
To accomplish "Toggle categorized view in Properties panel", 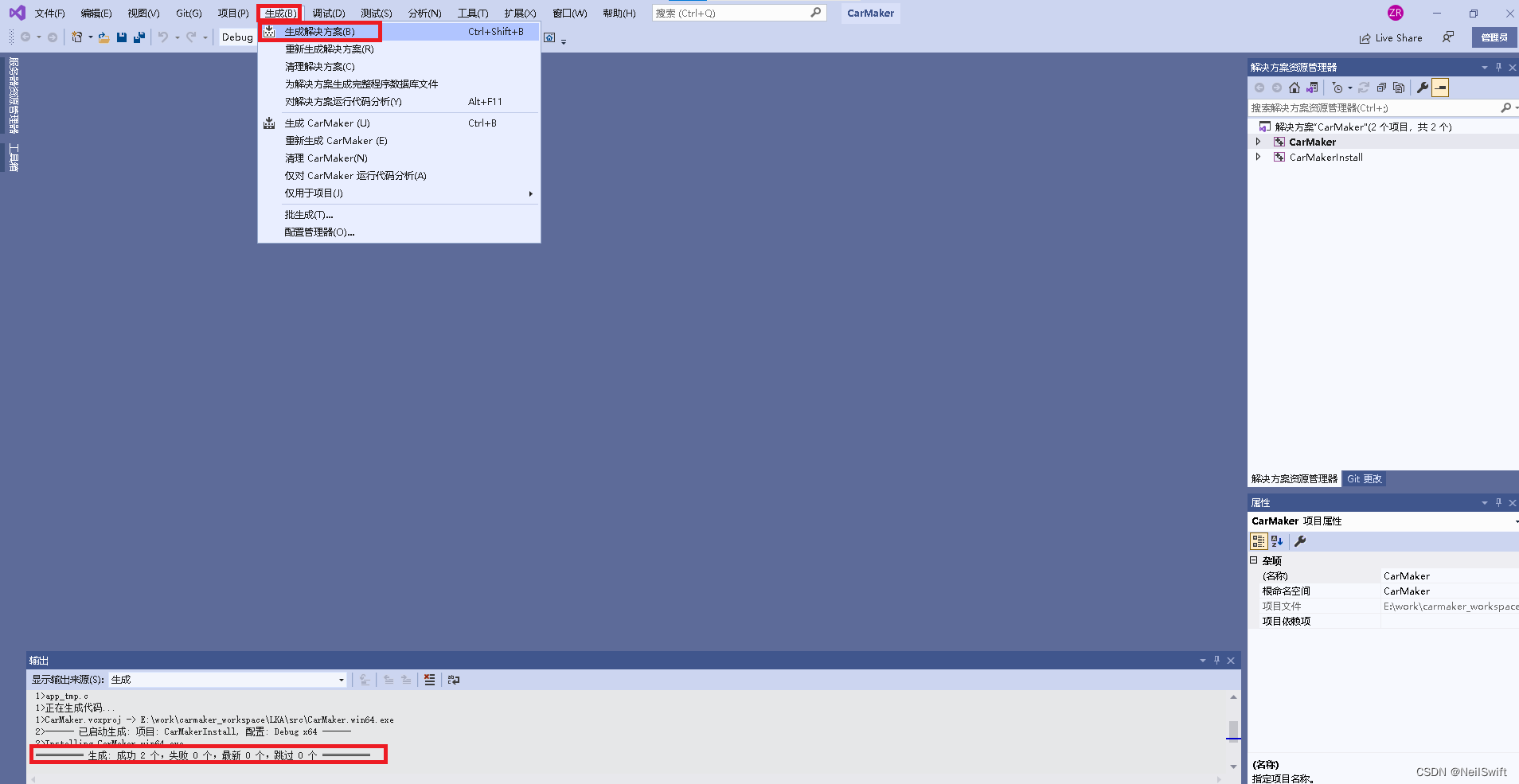I will pos(1259,541).
